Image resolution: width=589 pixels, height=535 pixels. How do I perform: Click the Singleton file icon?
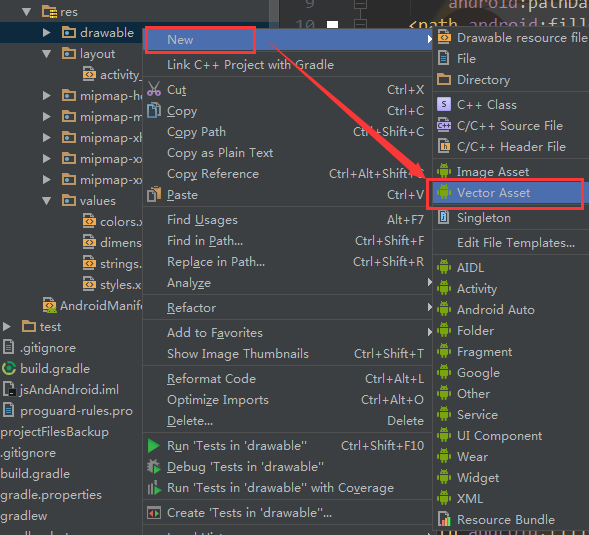[x=444, y=218]
